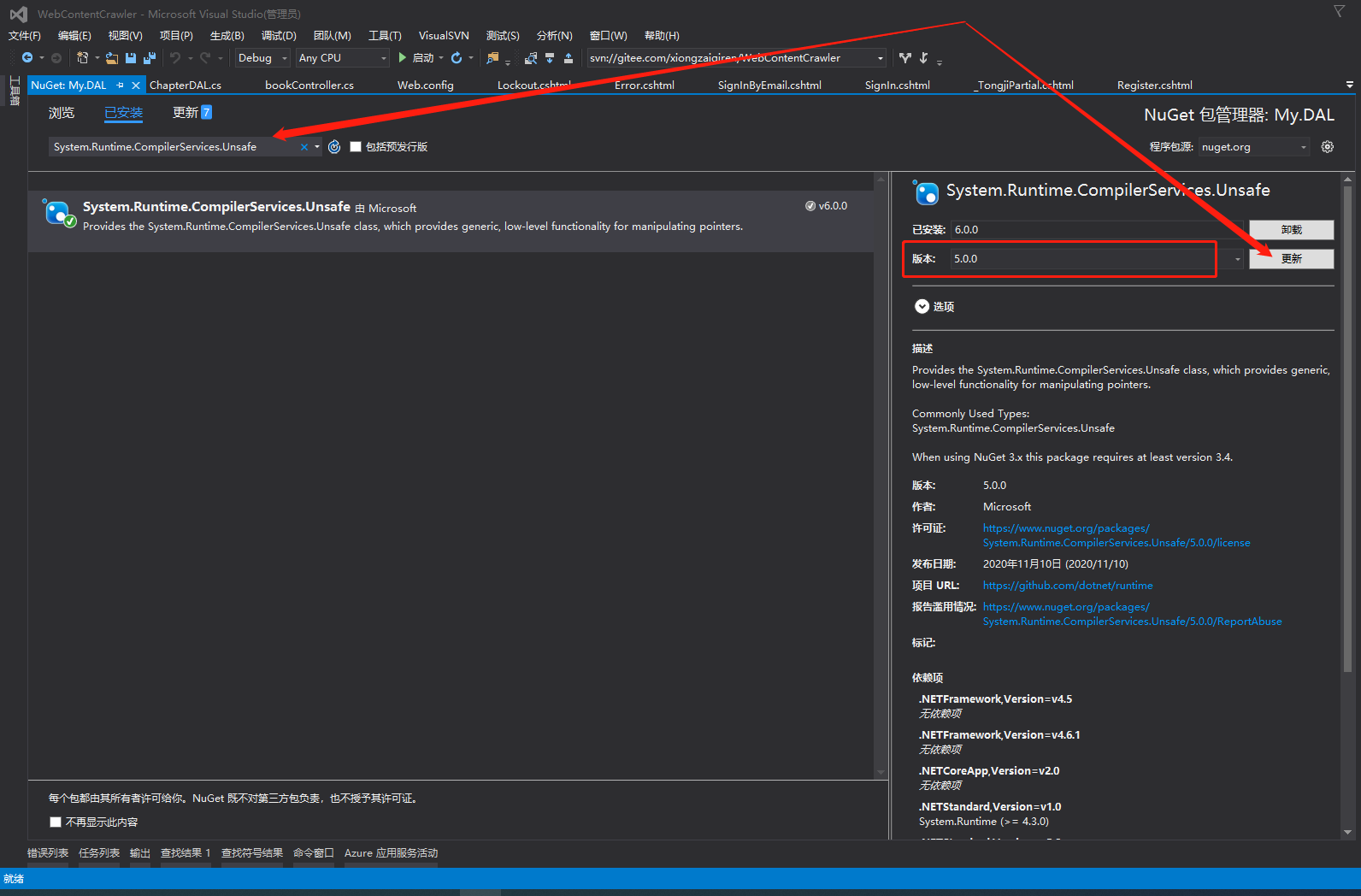Switch to the Browse tab in NuGet
Image resolution: width=1361 pixels, height=896 pixels.
62,113
